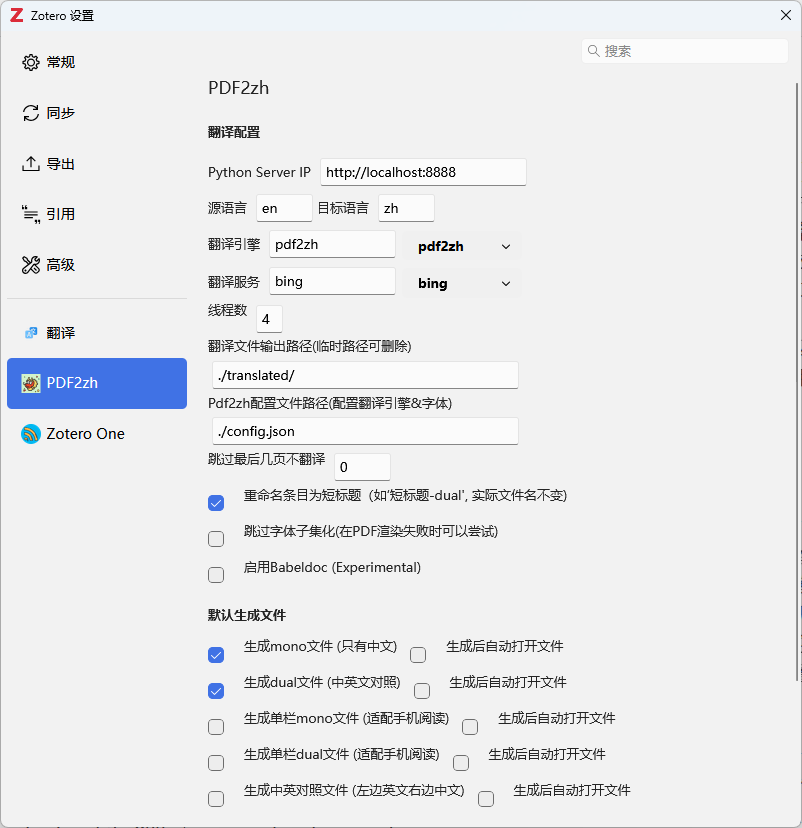
Task: Click the ./translated/ output path field
Action: coord(365,375)
